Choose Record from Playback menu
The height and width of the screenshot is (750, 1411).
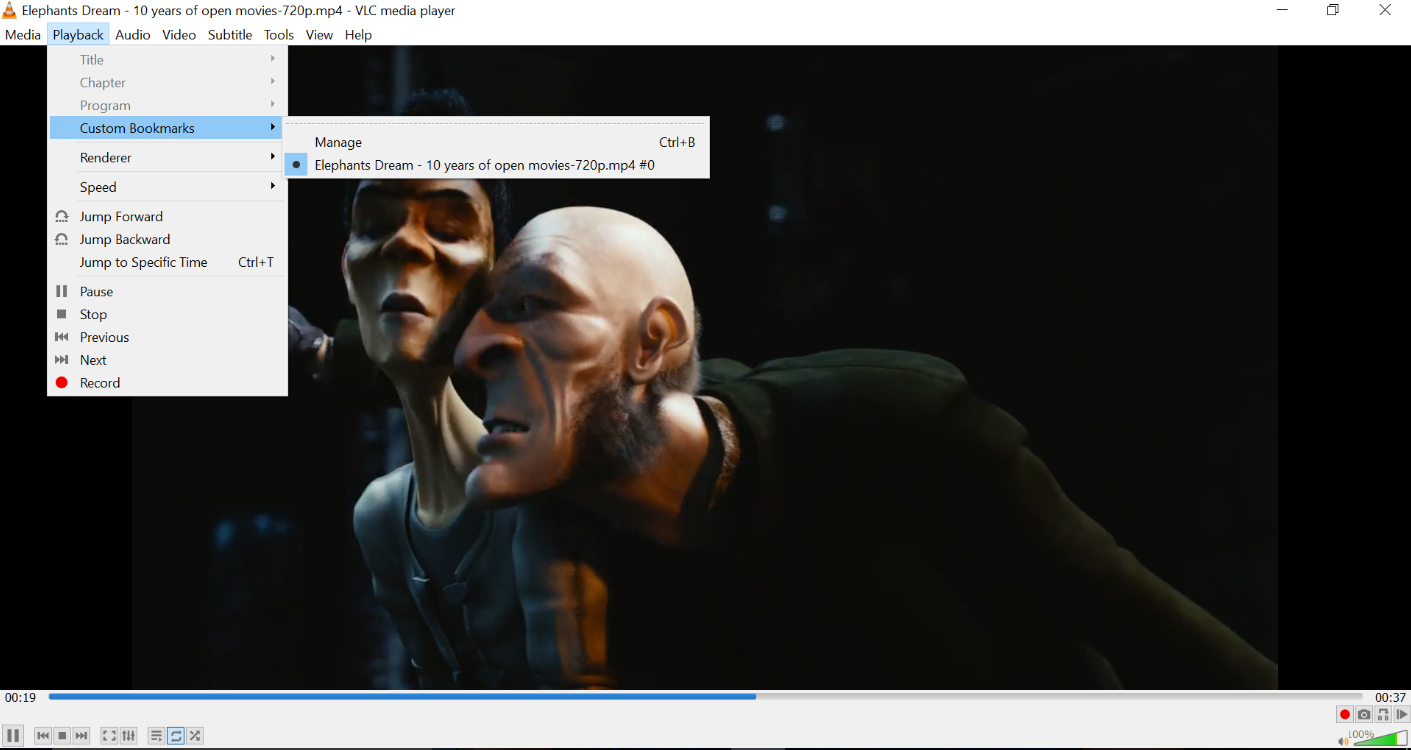168,383
